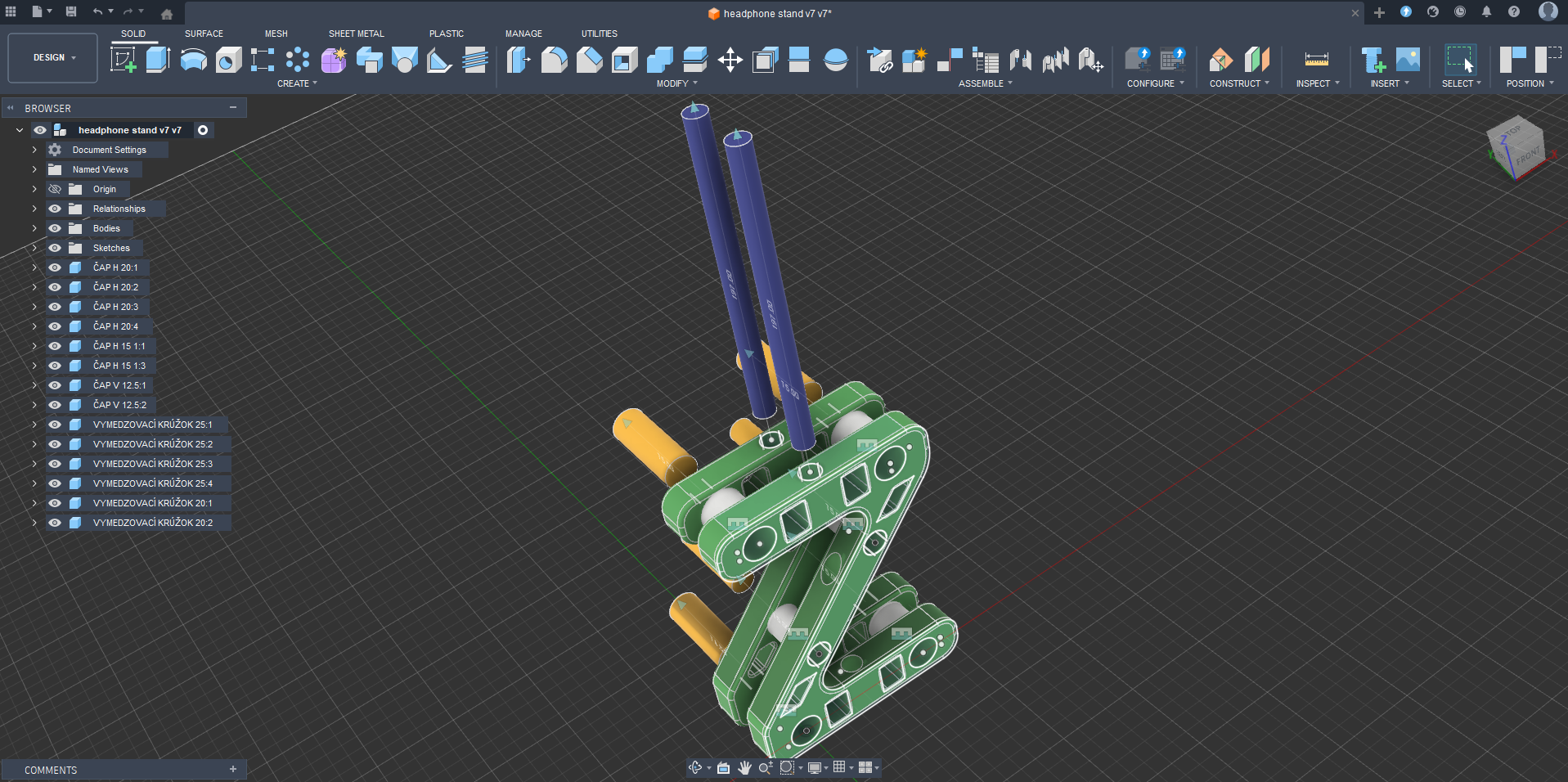Open the SHEET METAL tab
Viewport: 1568px width, 782px height.
[x=356, y=34]
